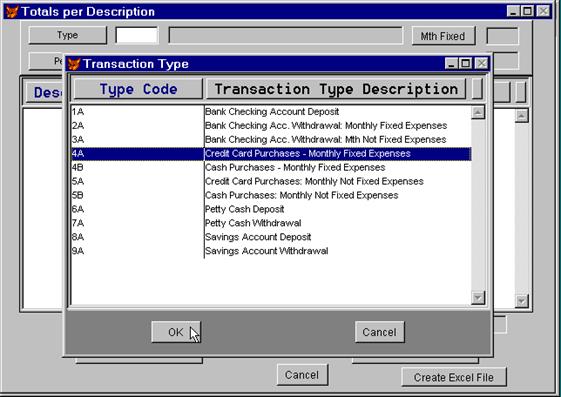Click the list's scroll down arrow
561x397 pixels.
pyautogui.click(x=478, y=298)
